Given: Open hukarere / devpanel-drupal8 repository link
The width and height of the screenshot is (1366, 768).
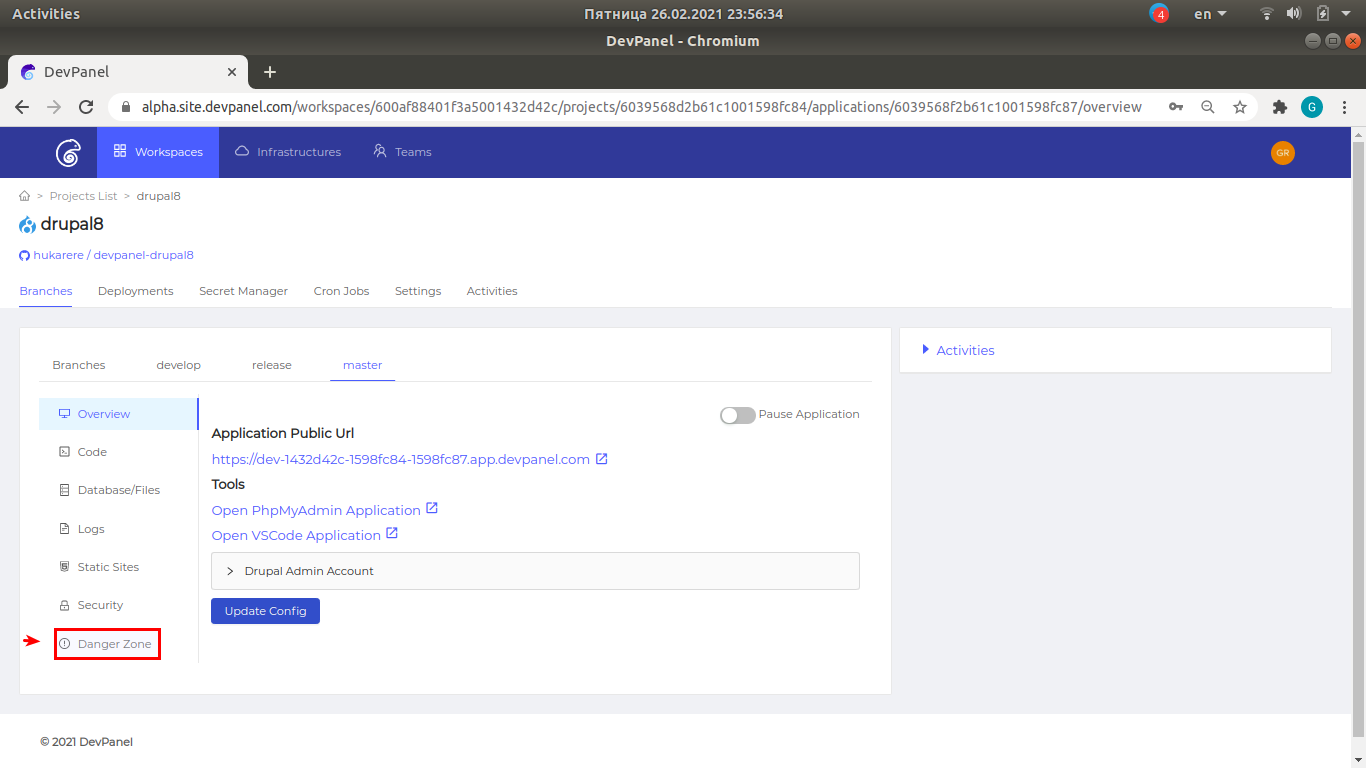Looking at the screenshot, I should (113, 255).
